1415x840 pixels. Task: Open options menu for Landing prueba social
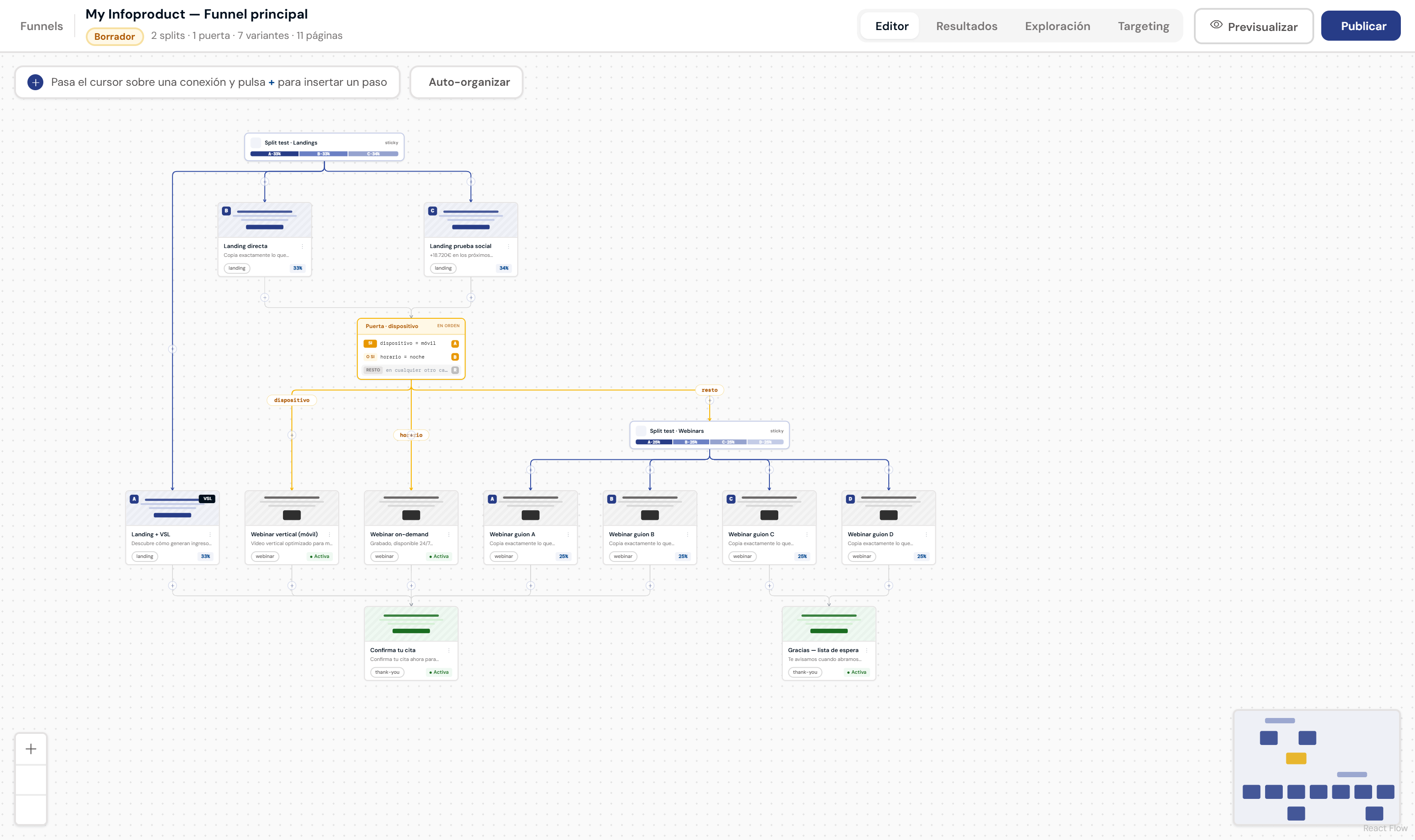tap(508, 246)
